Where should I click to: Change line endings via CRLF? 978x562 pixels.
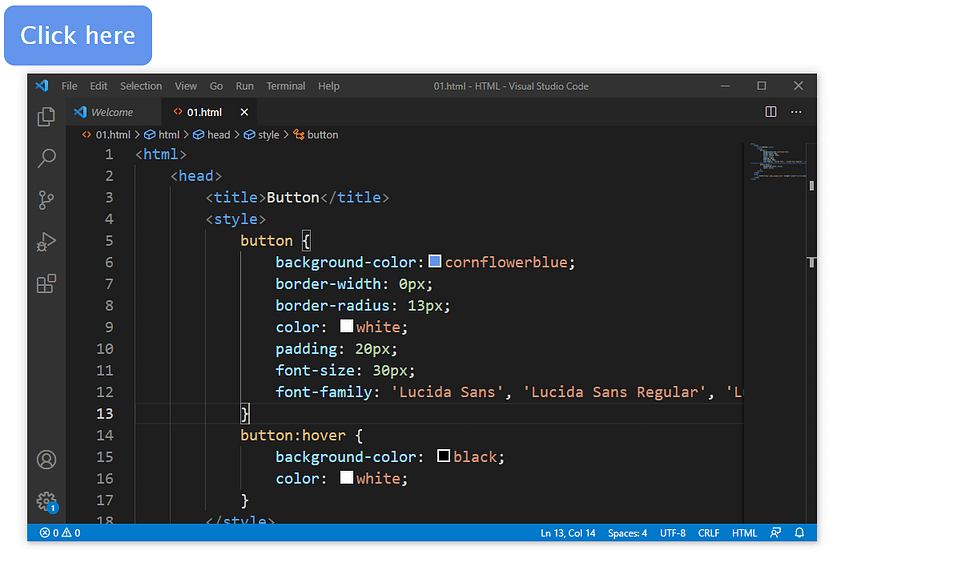pyautogui.click(x=709, y=533)
